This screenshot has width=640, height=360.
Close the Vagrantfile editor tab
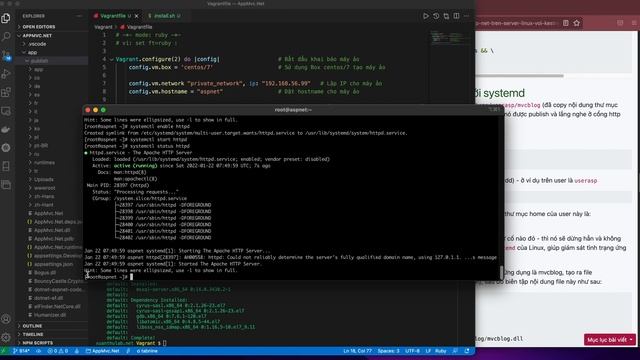[x=136, y=16]
